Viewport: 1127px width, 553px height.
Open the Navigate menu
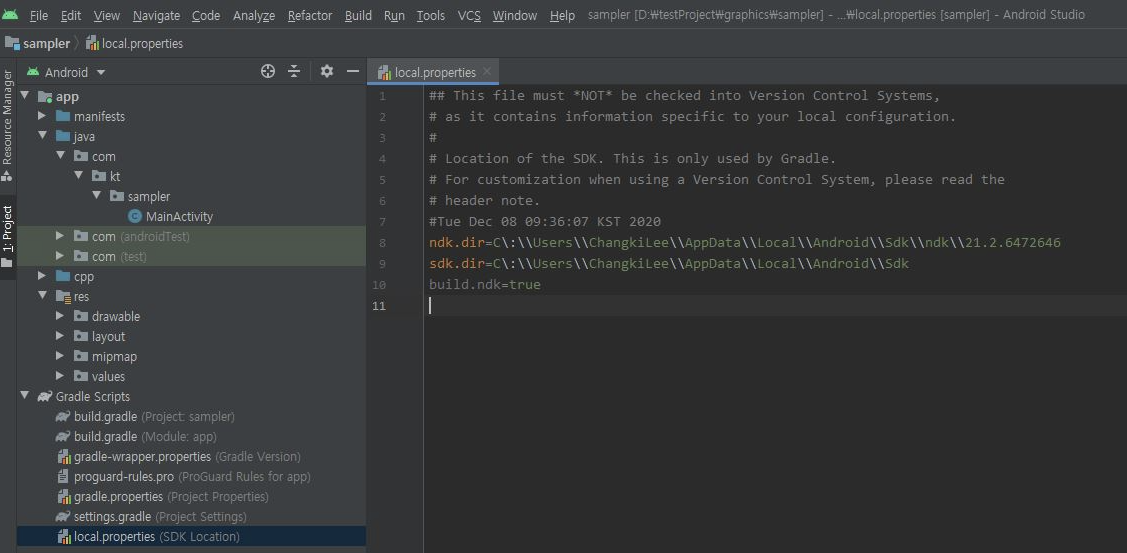pos(156,15)
